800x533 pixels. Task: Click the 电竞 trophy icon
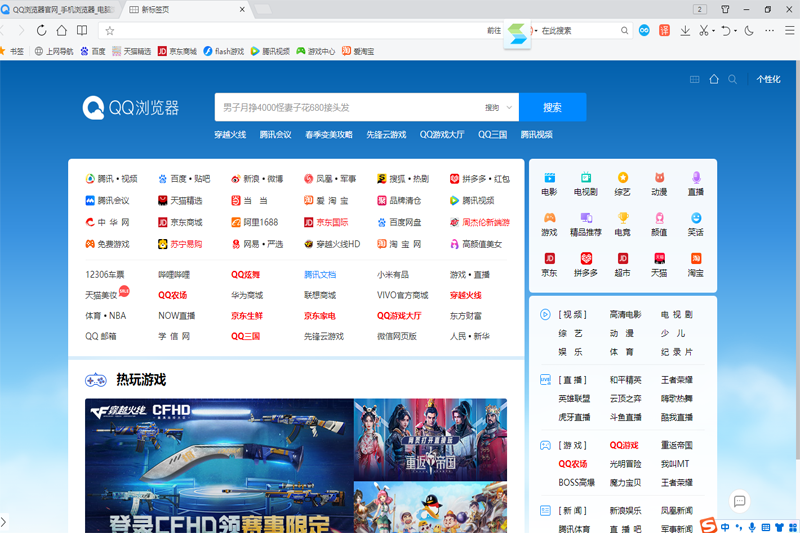tap(622, 218)
